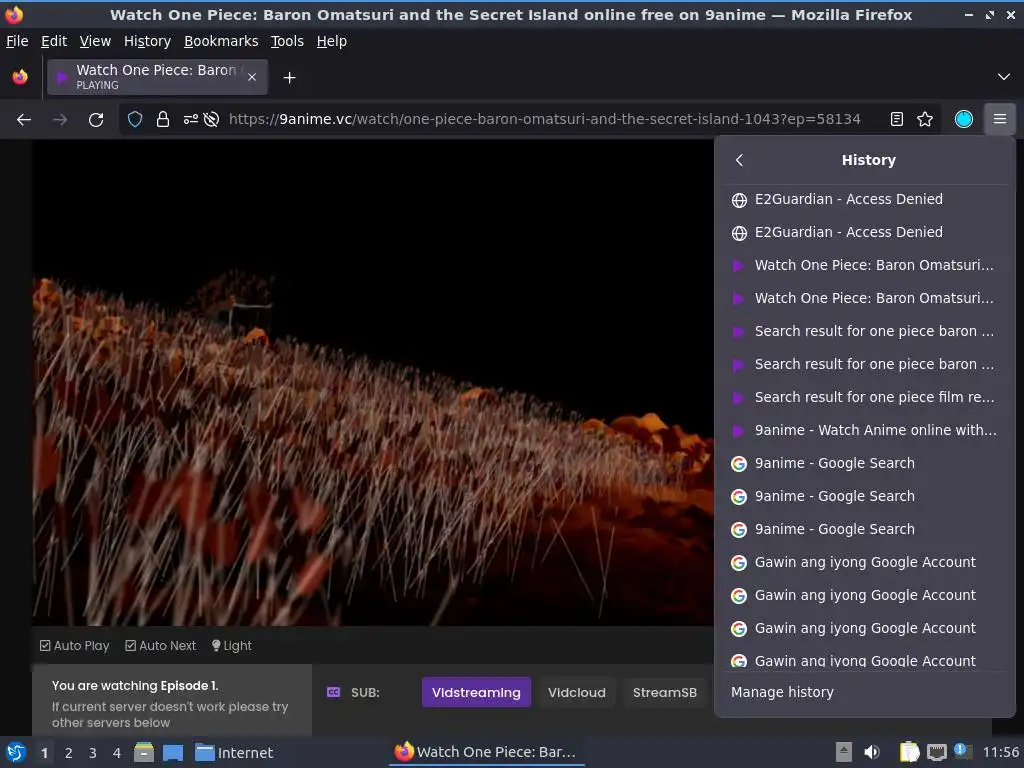
Task: Open the file manager taskbar icon
Action: [144, 752]
